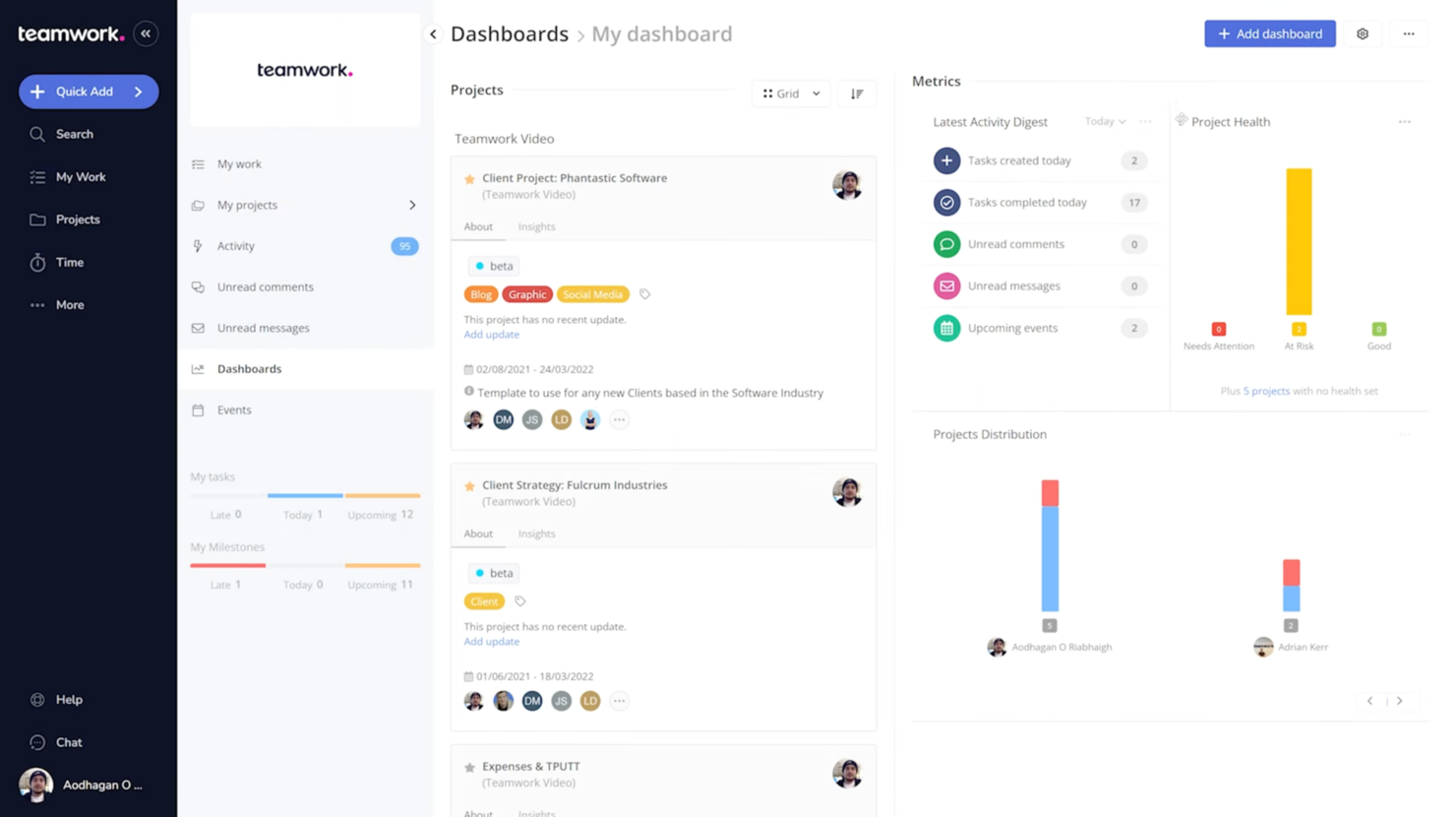Toggle star on Expenses & TPUTT project
This screenshot has height=817, width=1456.
[x=469, y=768]
